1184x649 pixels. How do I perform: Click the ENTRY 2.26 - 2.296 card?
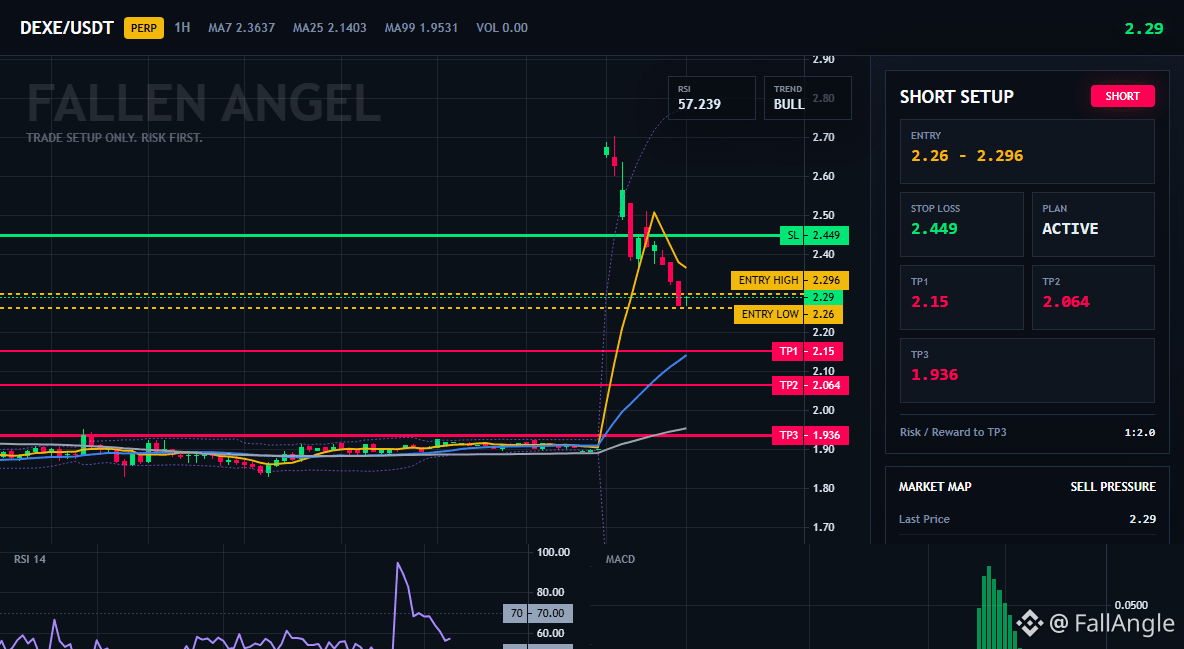[x=1027, y=151]
